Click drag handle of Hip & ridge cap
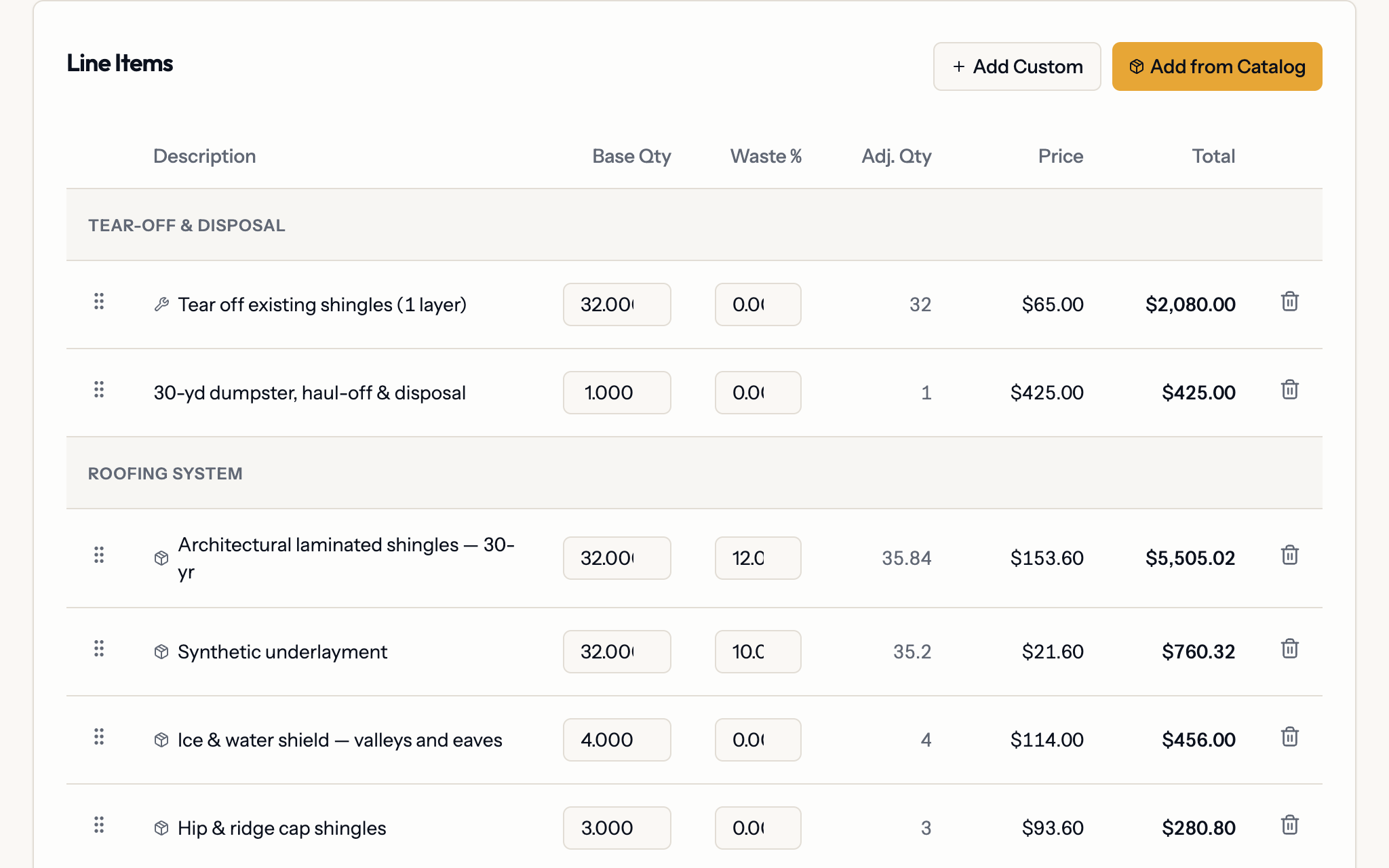This screenshot has width=1389, height=868. pyautogui.click(x=99, y=825)
